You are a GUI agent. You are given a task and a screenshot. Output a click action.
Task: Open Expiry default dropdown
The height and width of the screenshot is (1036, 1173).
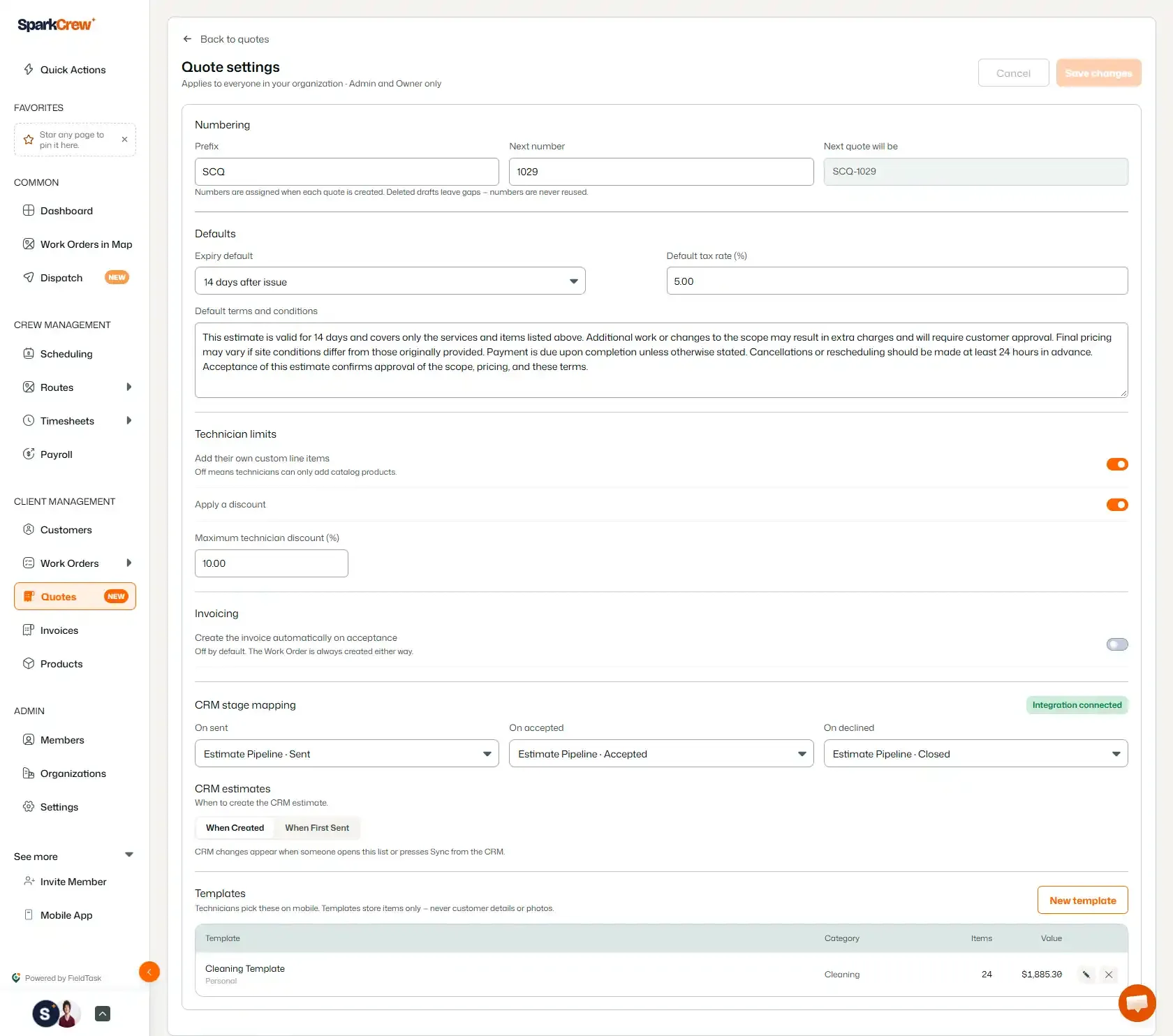pos(390,281)
